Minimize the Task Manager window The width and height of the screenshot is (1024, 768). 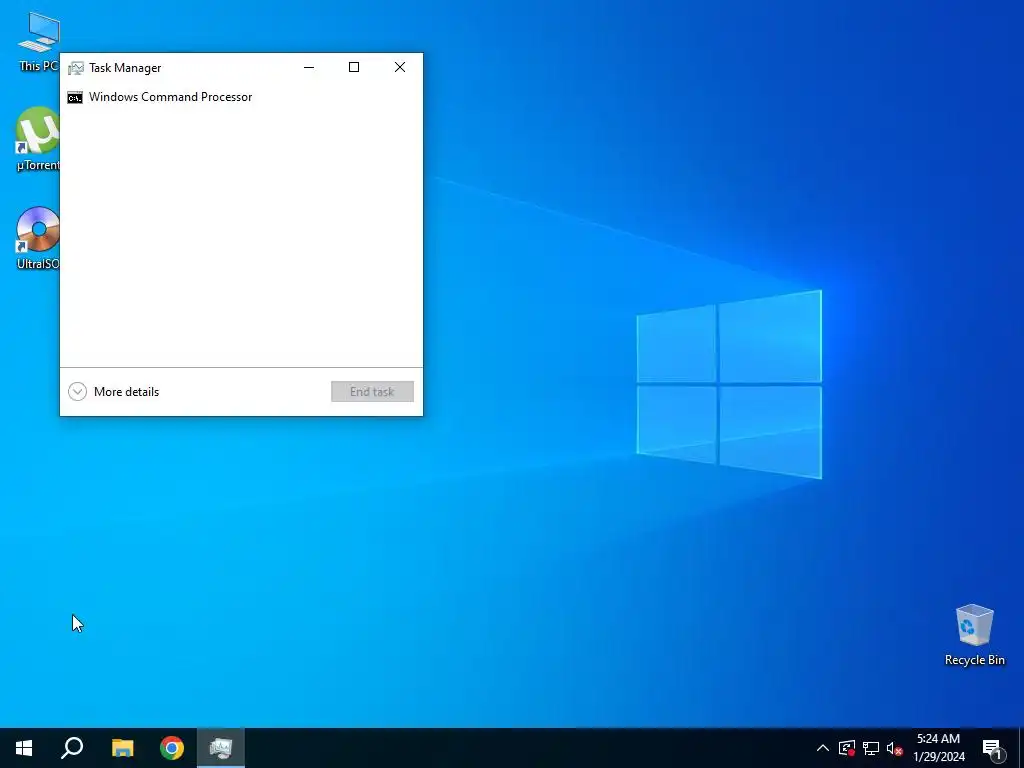(x=309, y=67)
